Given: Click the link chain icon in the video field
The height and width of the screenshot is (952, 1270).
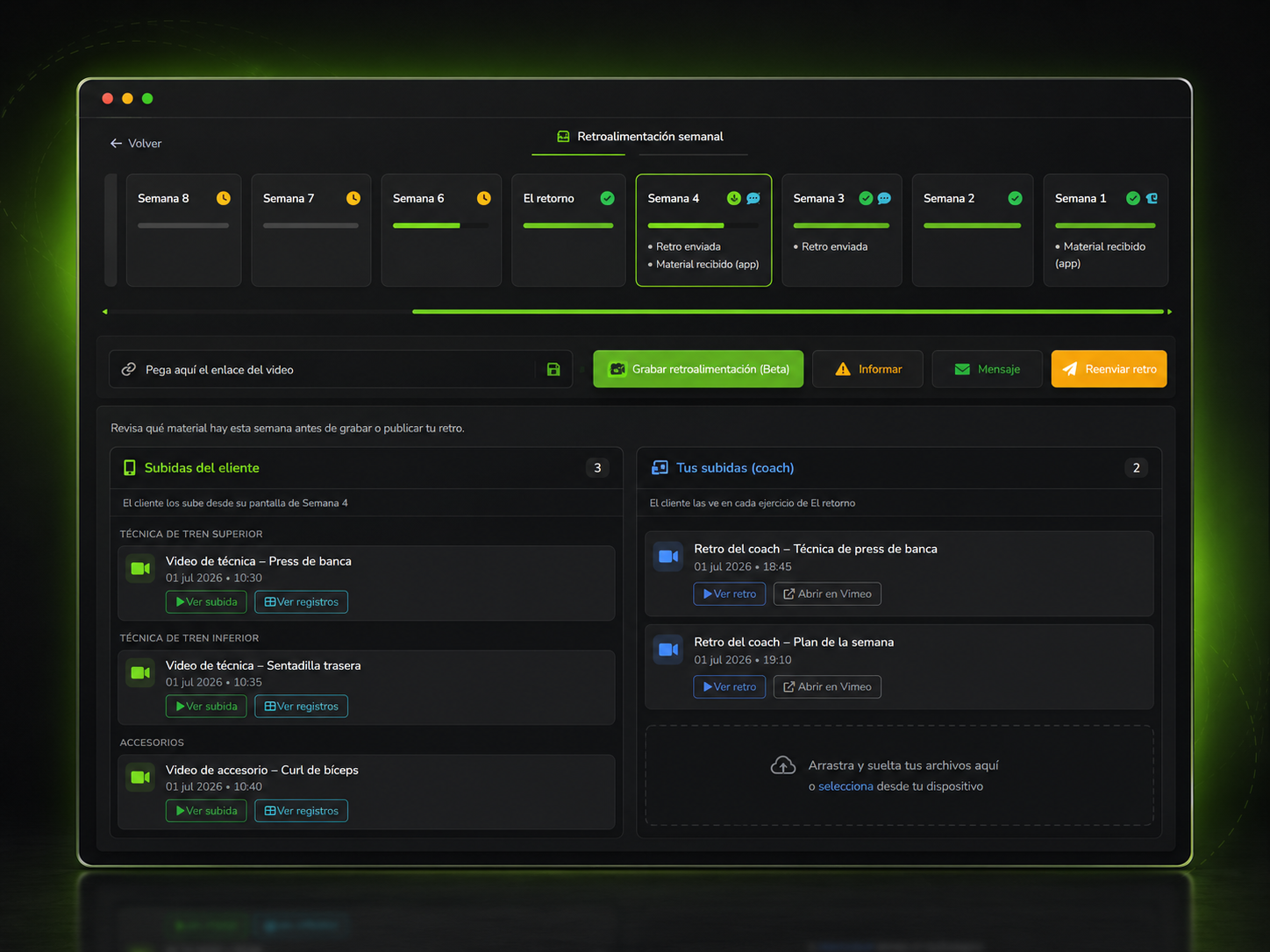Looking at the screenshot, I should (x=128, y=369).
